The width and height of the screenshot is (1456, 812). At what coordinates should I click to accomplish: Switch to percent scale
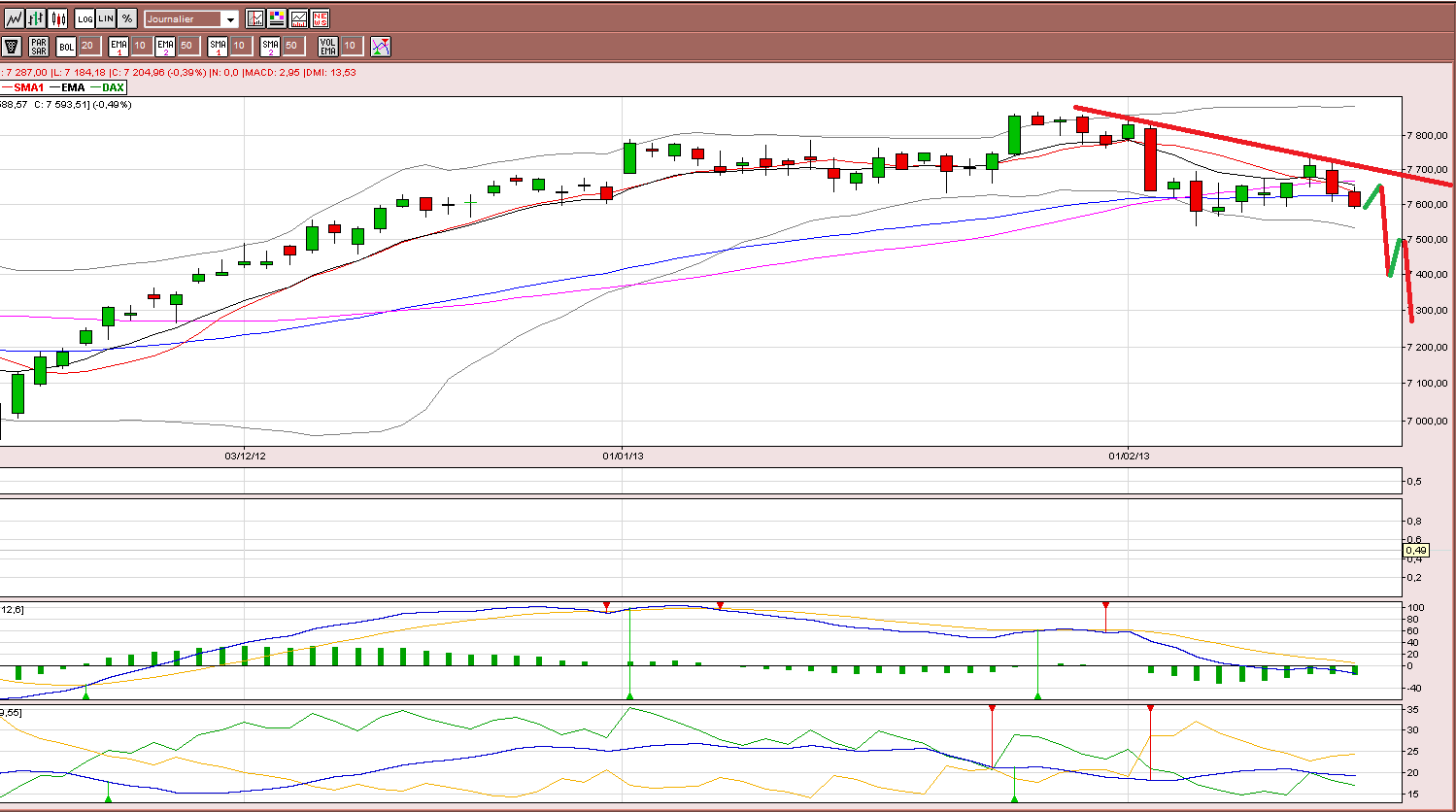(x=127, y=18)
